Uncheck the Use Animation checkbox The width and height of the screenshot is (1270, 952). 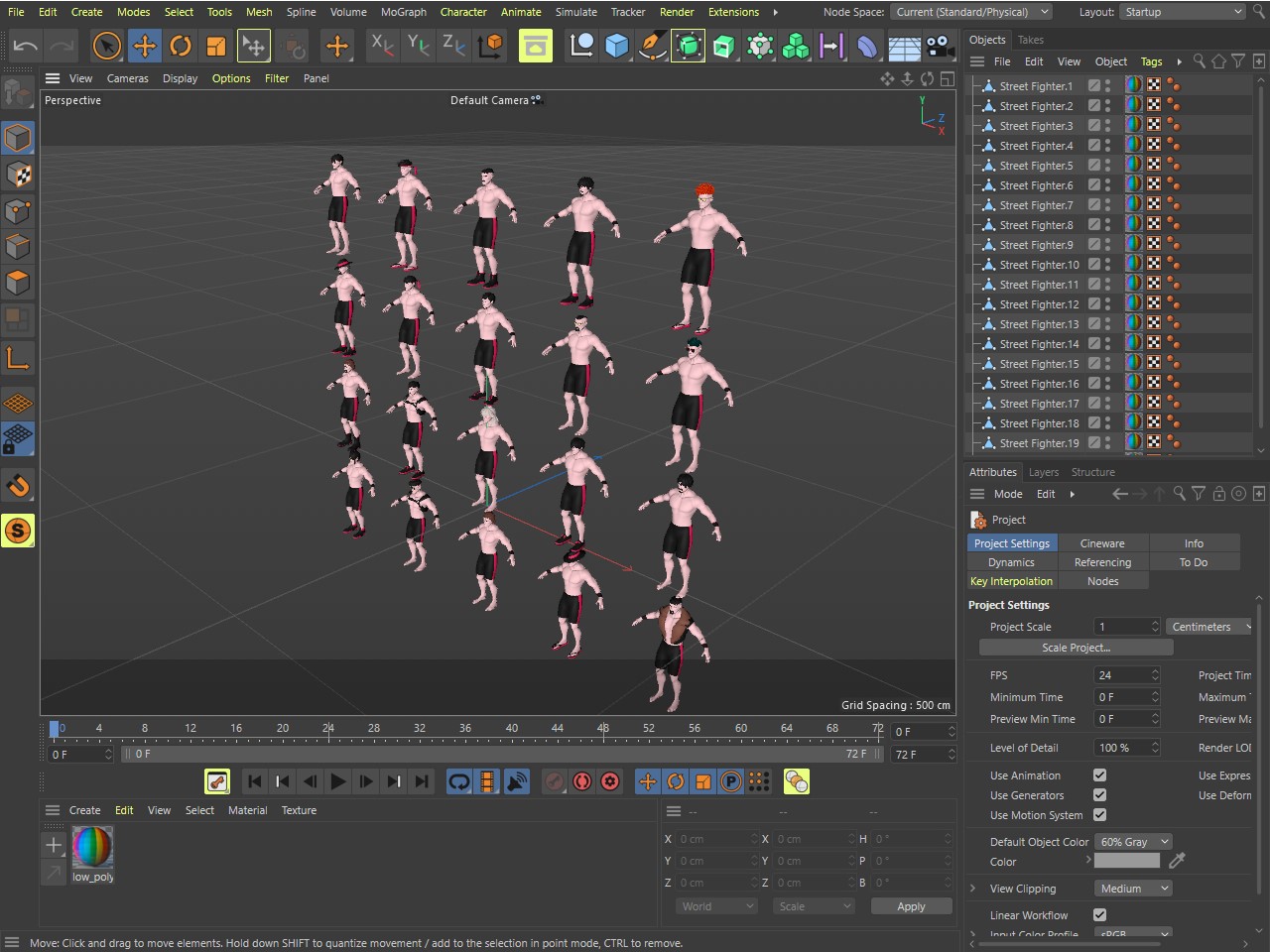[1099, 775]
